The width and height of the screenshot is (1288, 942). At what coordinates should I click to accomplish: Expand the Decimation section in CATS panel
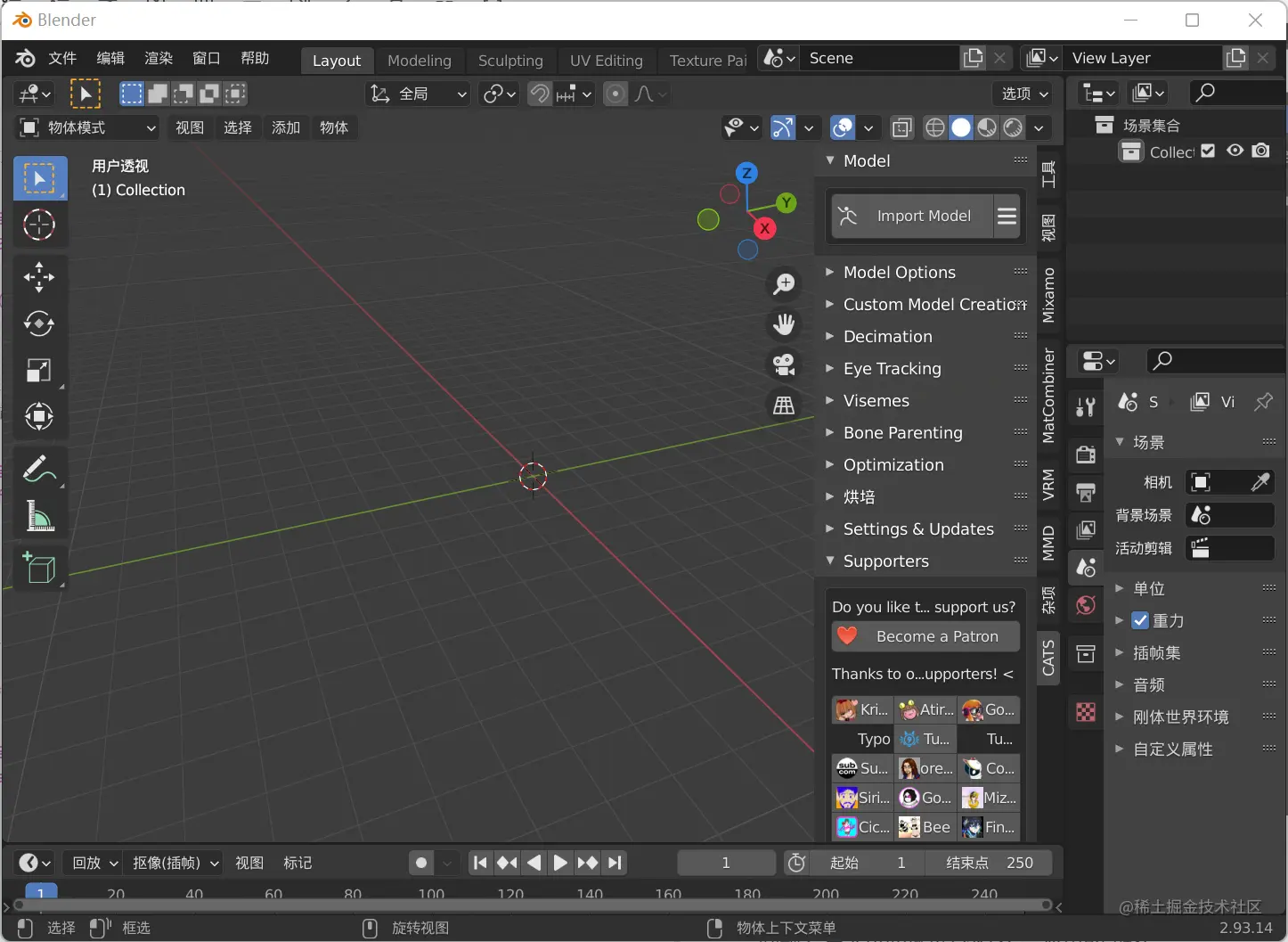coord(887,336)
